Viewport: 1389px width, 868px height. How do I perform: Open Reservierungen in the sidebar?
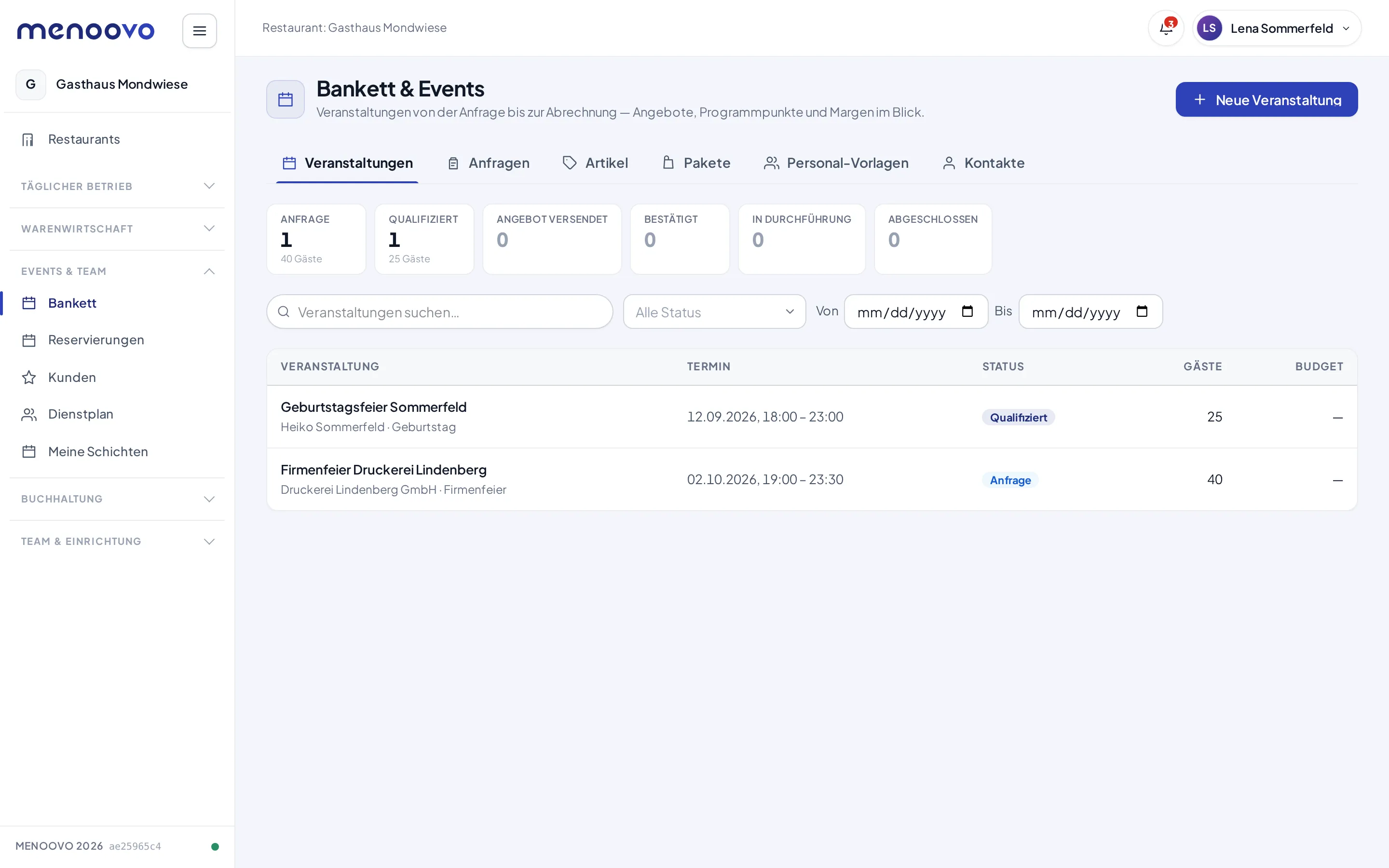tap(117, 340)
